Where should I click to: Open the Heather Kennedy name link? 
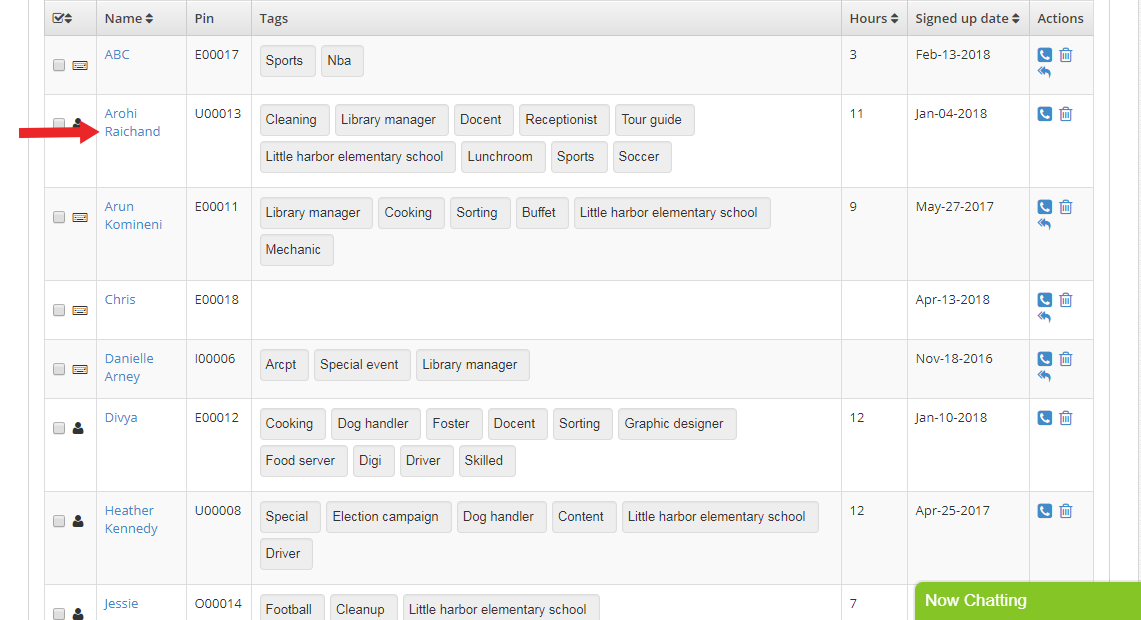pos(131,520)
